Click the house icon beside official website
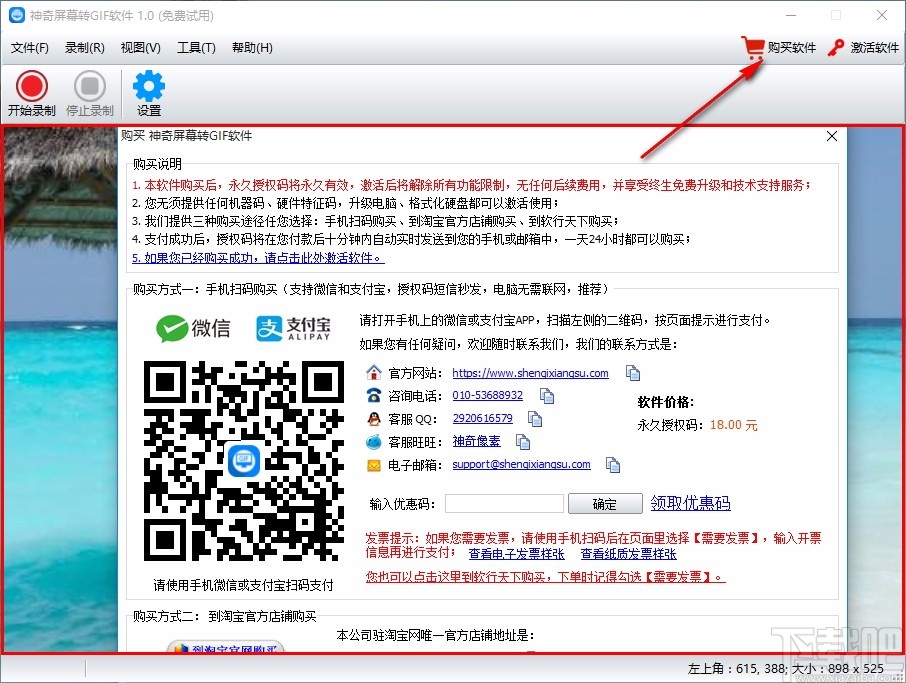The width and height of the screenshot is (906, 683). [374, 373]
